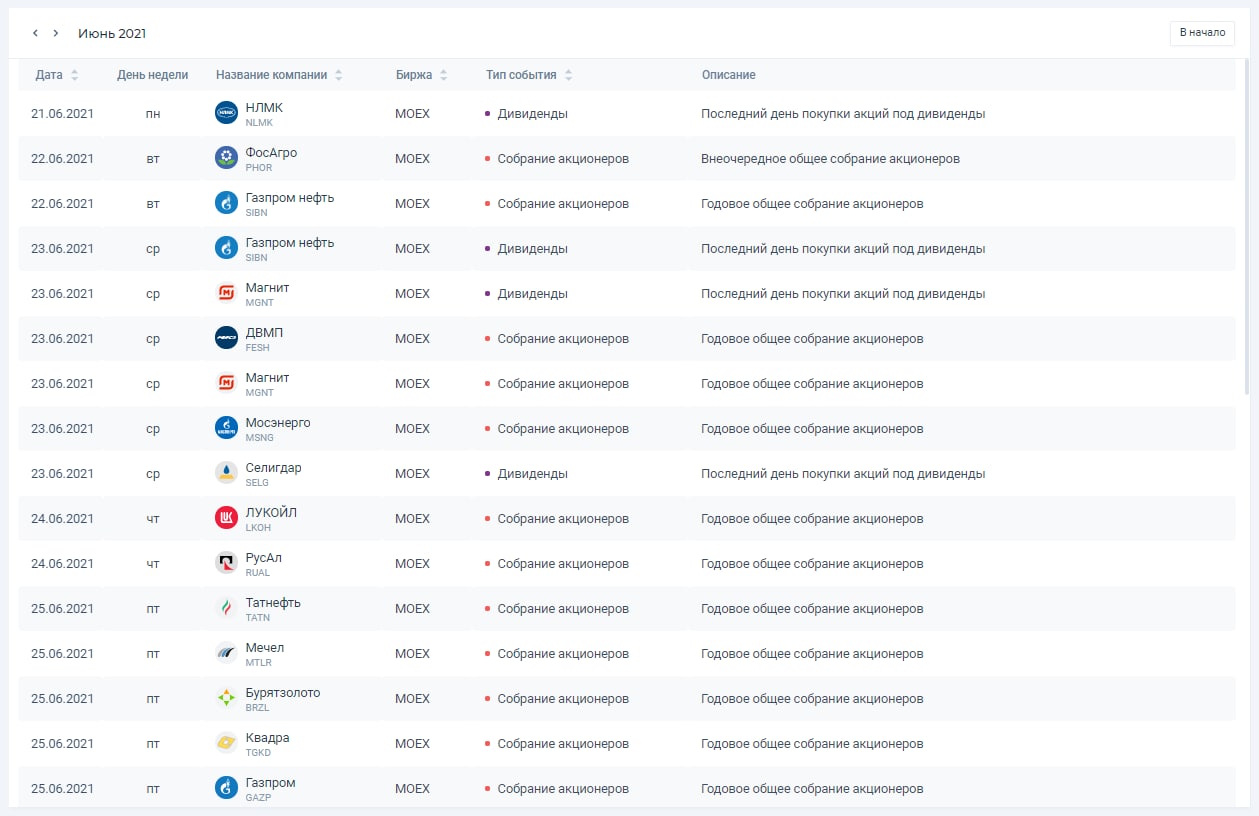Screen dimensions: 1259x816
Task: Click the День недели column header
Action: click(152, 75)
